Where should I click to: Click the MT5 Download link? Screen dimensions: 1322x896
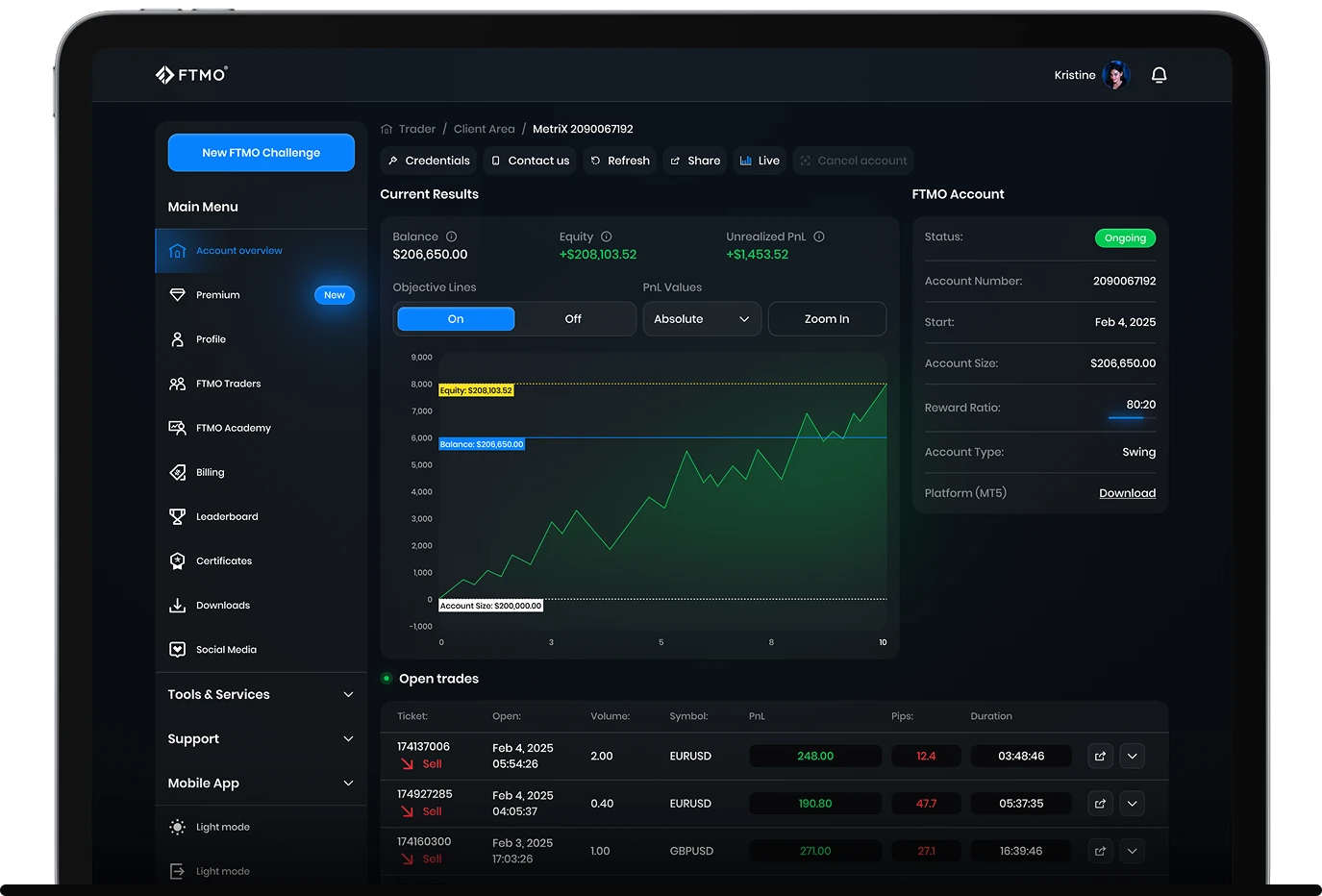point(1127,493)
